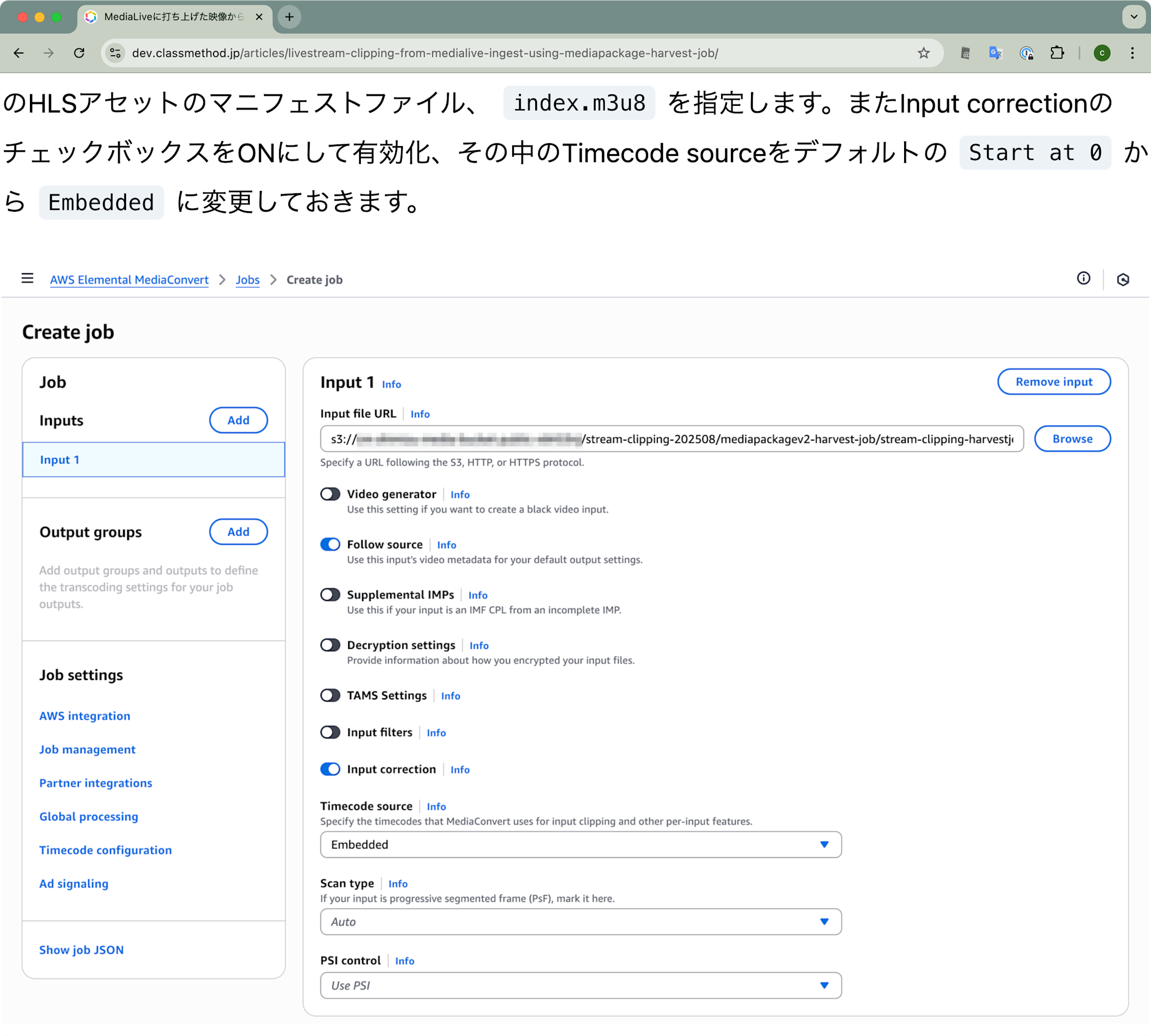Open the hexagon settings icon at right
The height and width of the screenshot is (1036, 1151).
(1123, 280)
